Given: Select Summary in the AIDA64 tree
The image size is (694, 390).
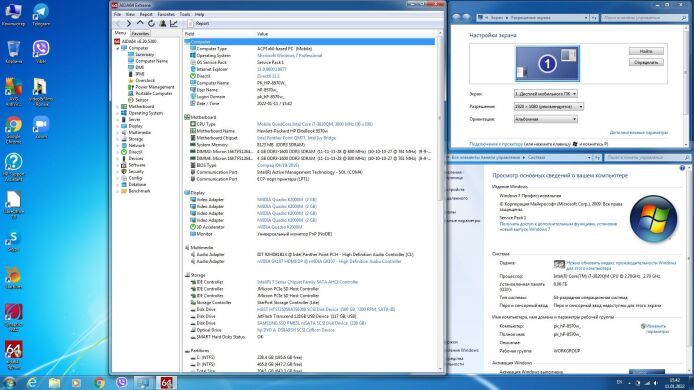Looking at the screenshot, I should tap(144, 54).
